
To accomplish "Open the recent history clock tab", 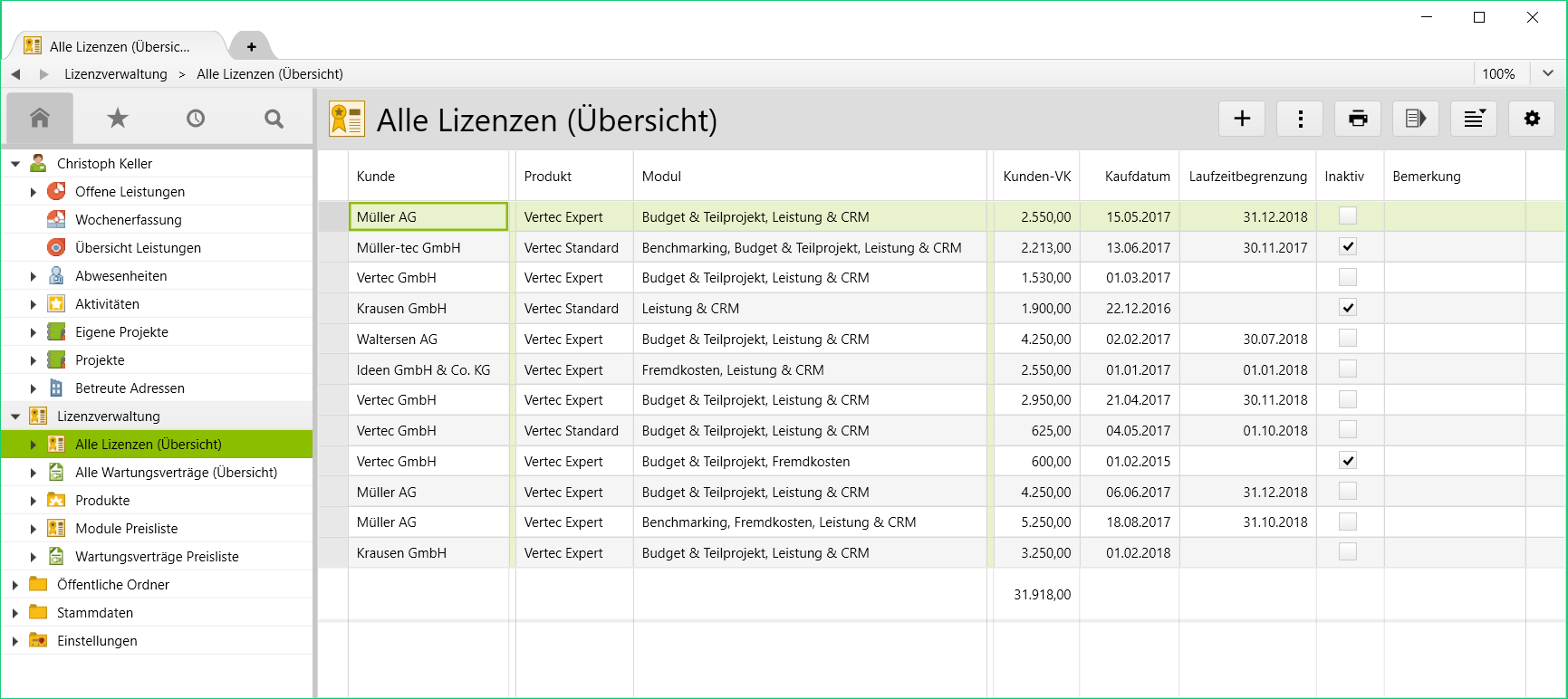I will 196,118.
